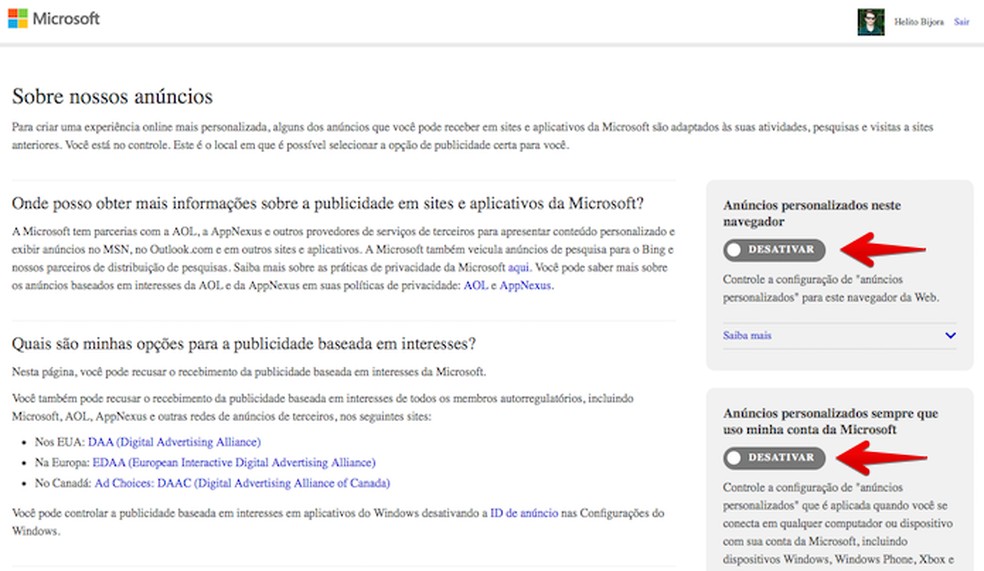Open the ID de anúncio link
This screenshot has height=571, width=984.
click(524, 513)
